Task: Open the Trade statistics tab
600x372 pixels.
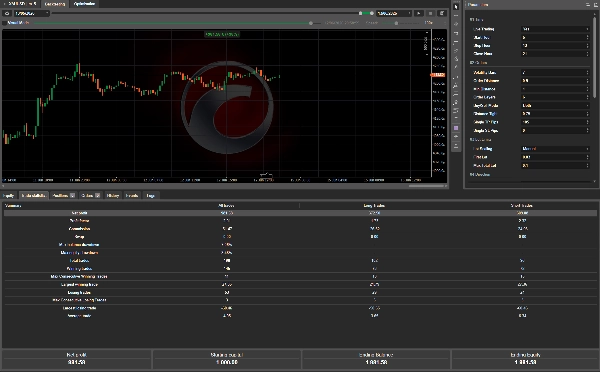Action: [x=34, y=196]
